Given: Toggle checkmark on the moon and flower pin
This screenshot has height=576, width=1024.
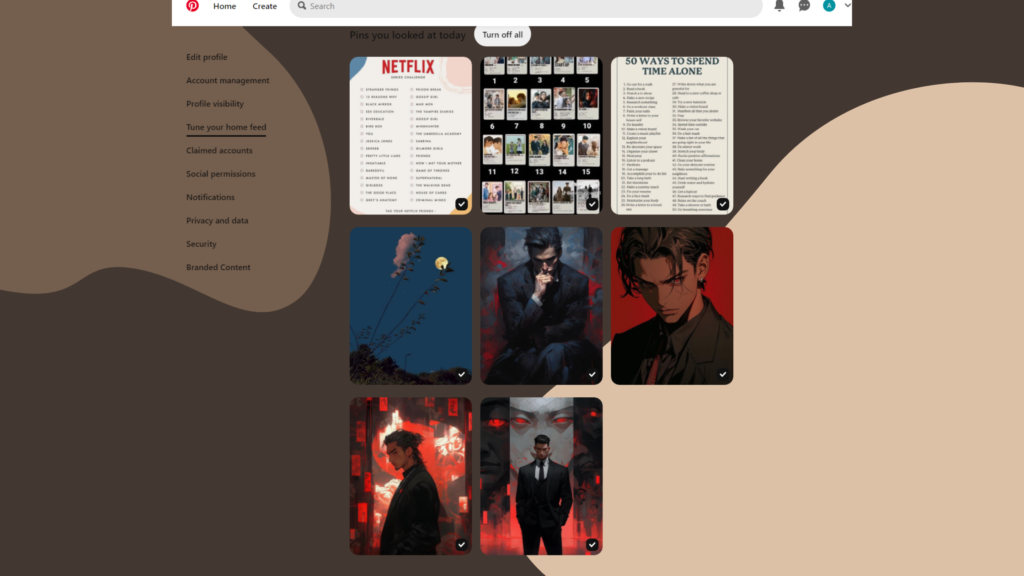Looking at the screenshot, I should 461,374.
